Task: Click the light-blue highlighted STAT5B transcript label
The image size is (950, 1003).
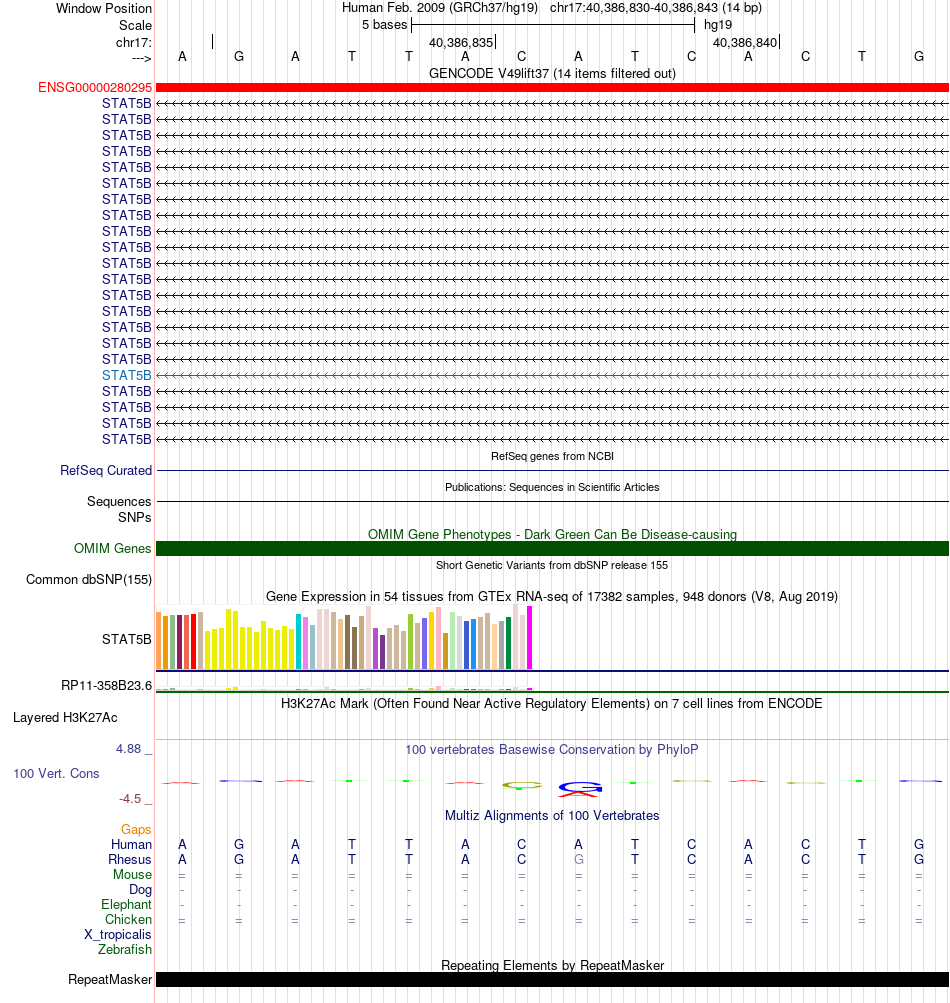Action: pyautogui.click(x=126, y=375)
